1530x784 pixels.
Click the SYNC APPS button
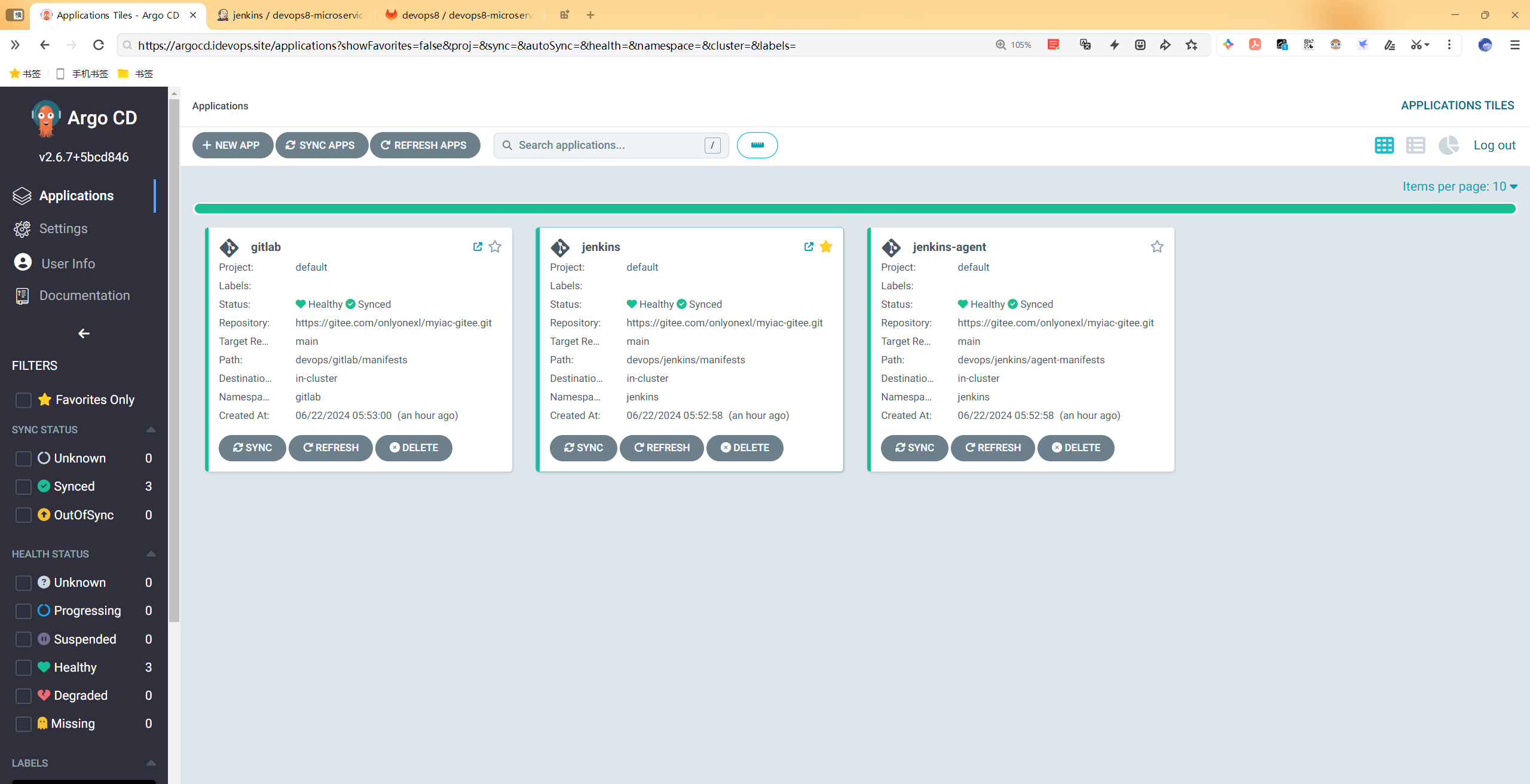click(322, 145)
